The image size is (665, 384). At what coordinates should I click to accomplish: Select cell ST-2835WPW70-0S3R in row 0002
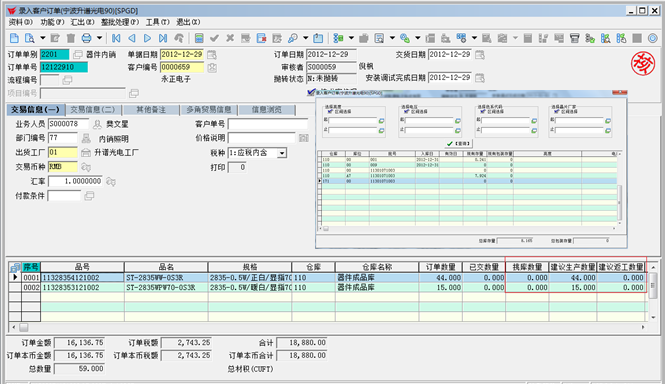pos(166,288)
